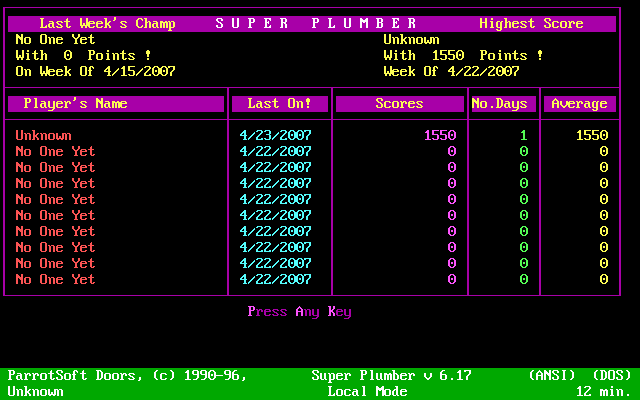Click the With 1550 Points text

click(463, 56)
